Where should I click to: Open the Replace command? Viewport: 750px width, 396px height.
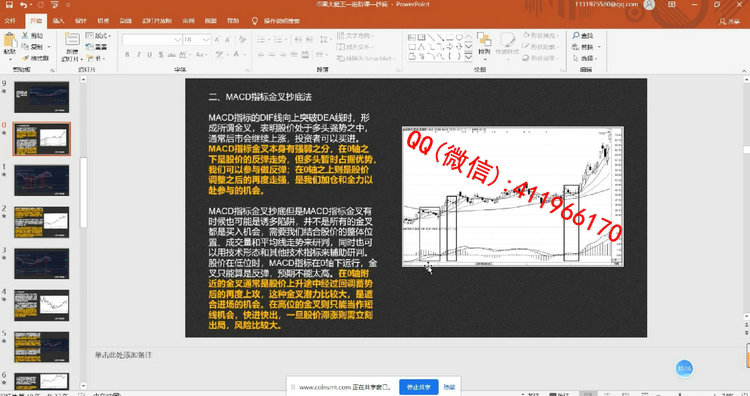[x=583, y=47]
